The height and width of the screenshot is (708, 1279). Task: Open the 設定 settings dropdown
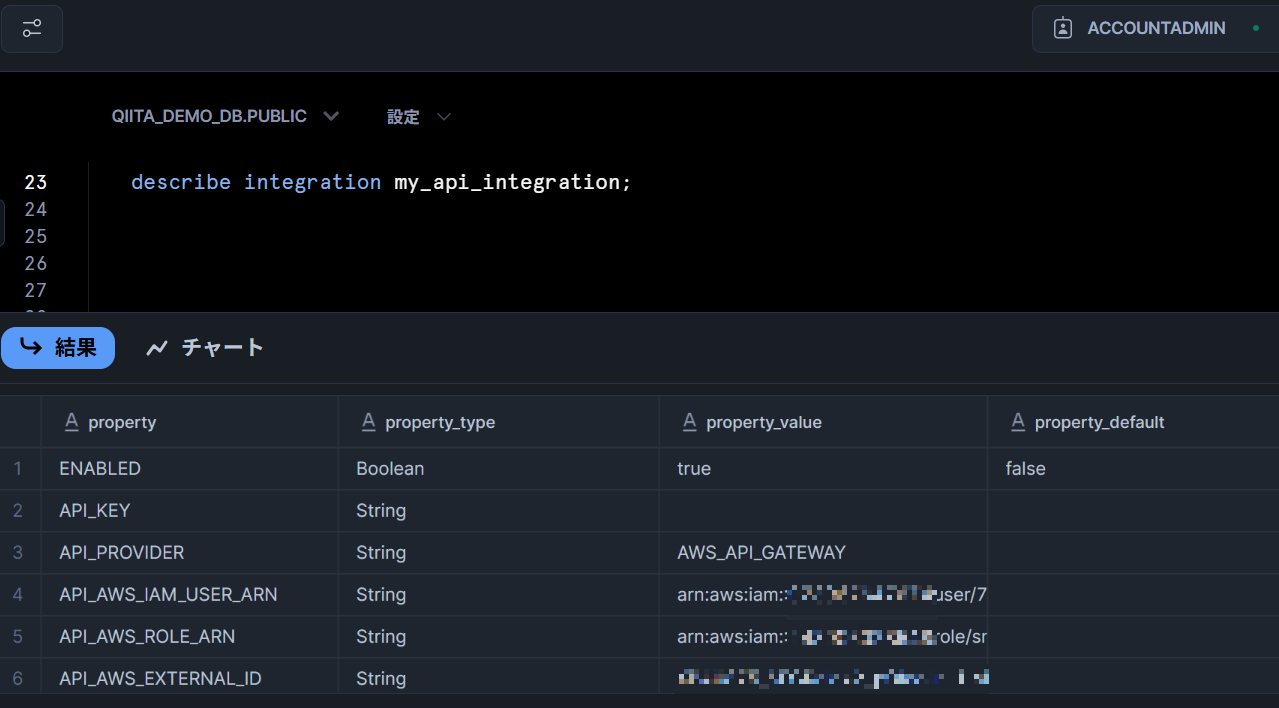pos(419,117)
